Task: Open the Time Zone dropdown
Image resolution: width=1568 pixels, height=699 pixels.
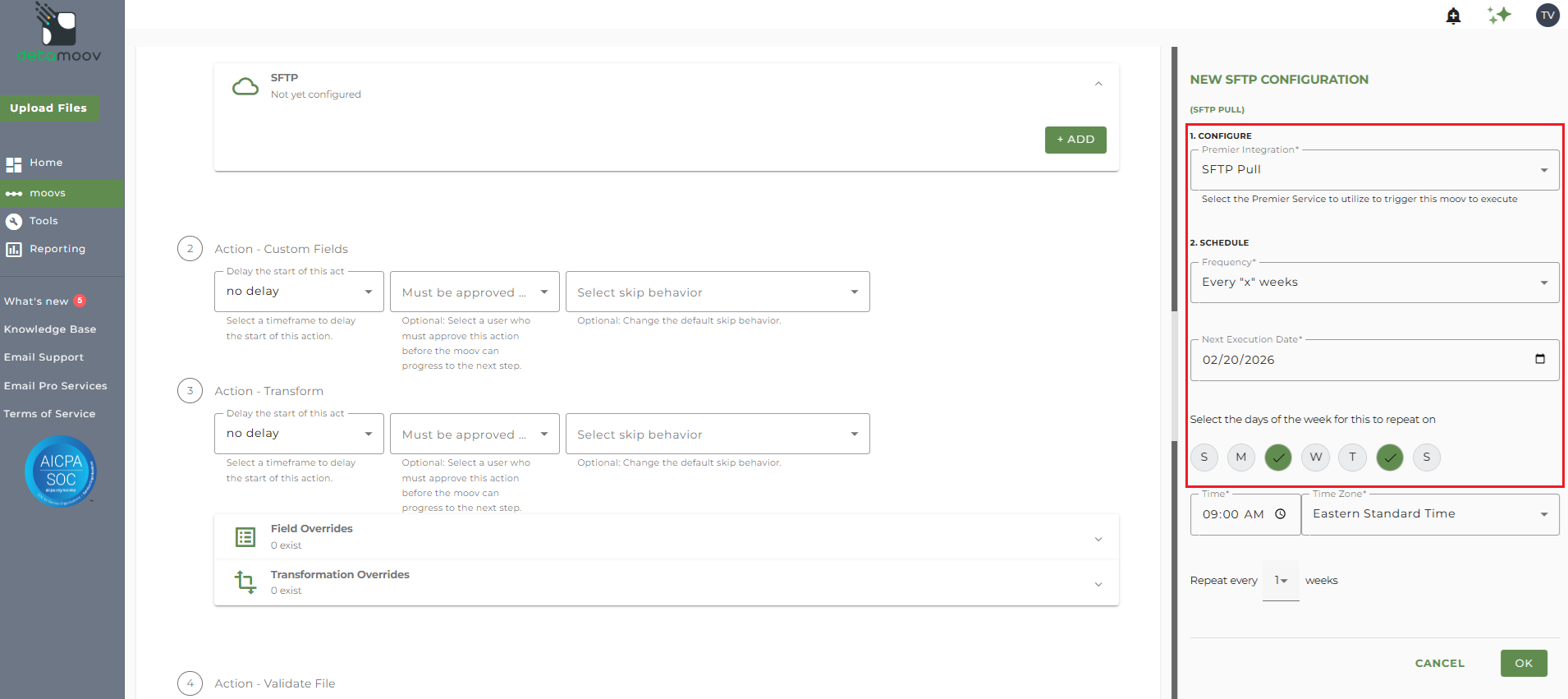Action: pyautogui.click(x=1430, y=514)
